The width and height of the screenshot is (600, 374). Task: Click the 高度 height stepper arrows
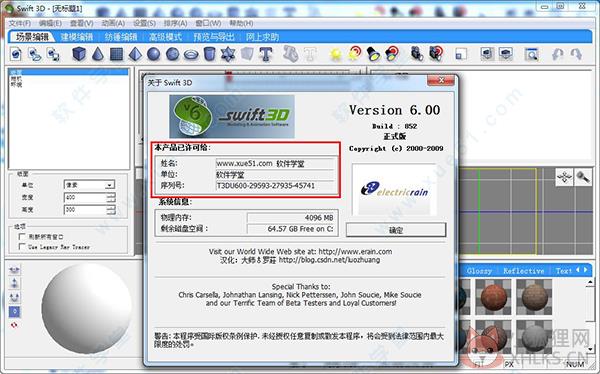[x=111, y=210]
